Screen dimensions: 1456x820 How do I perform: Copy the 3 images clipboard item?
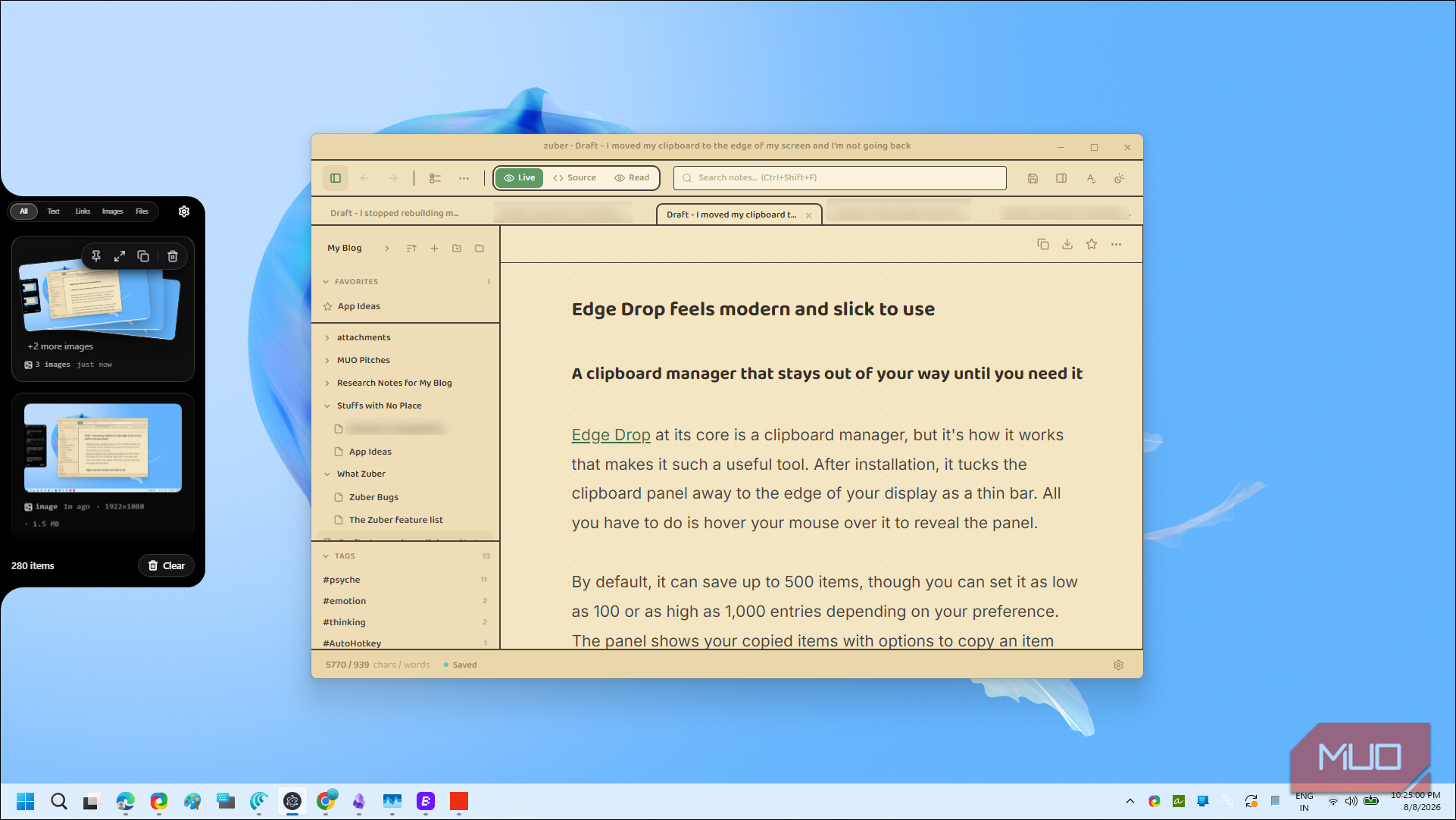pyautogui.click(x=143, y=256)
